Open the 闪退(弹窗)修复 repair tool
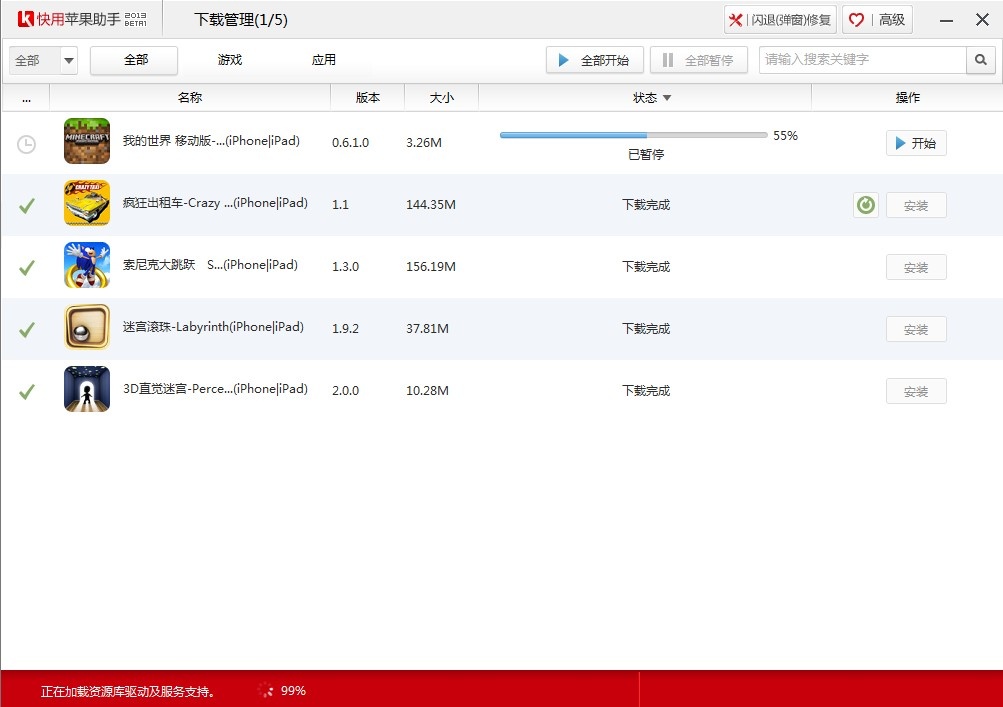This screenshot has height=707, width=1003. pos(780,20)
